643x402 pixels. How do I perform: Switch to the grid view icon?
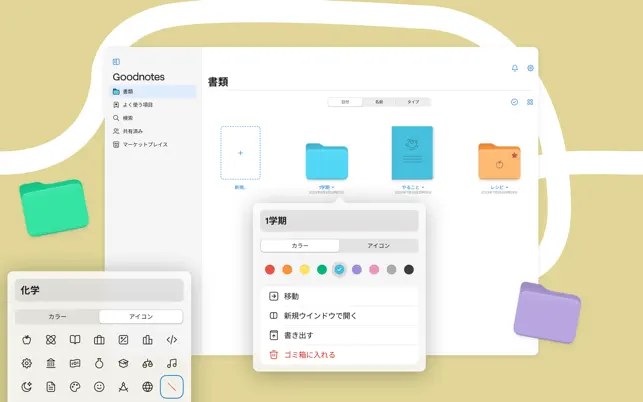(530, 102)
